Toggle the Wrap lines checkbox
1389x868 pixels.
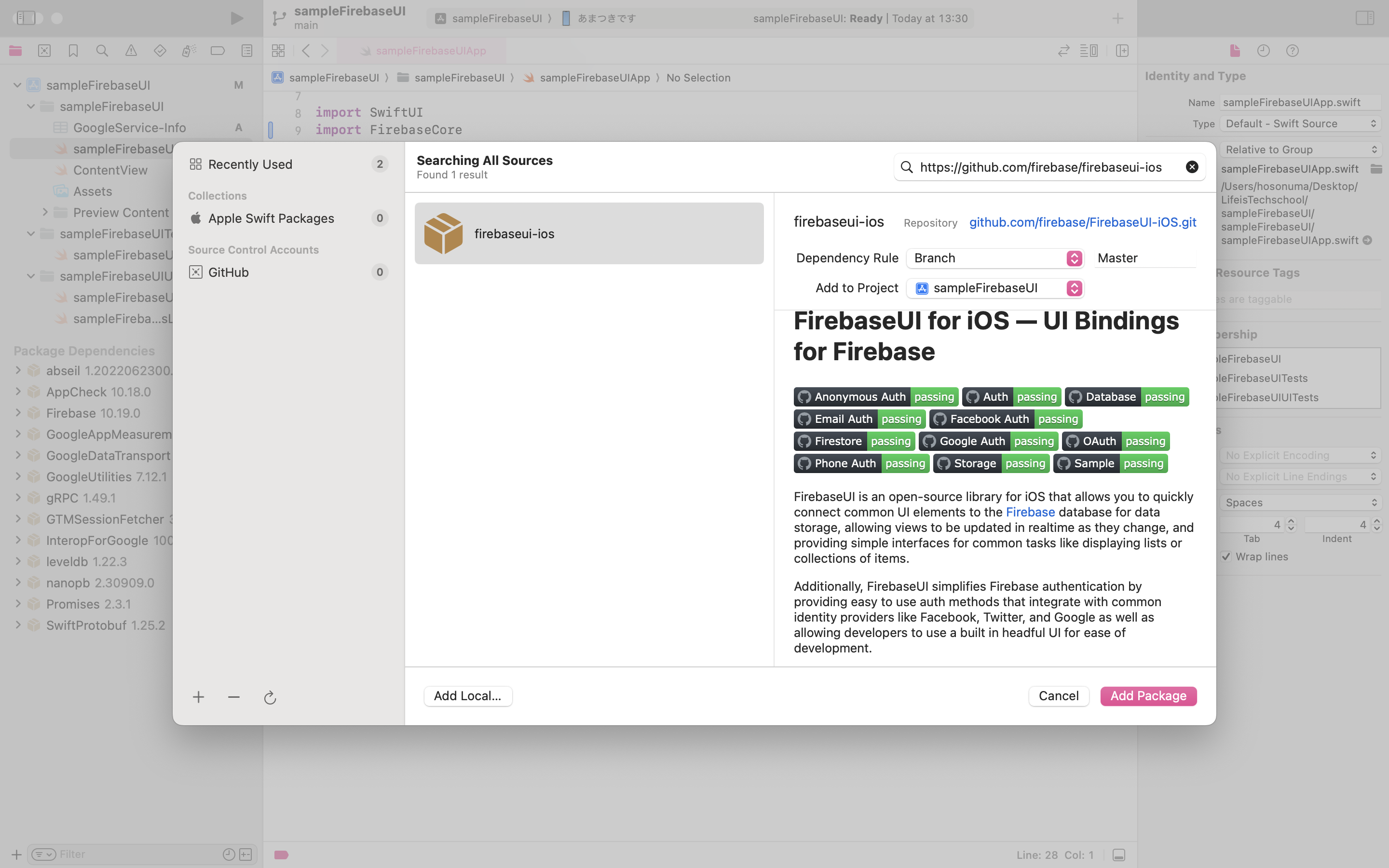pyautogui.click(x=1226, y=556)
